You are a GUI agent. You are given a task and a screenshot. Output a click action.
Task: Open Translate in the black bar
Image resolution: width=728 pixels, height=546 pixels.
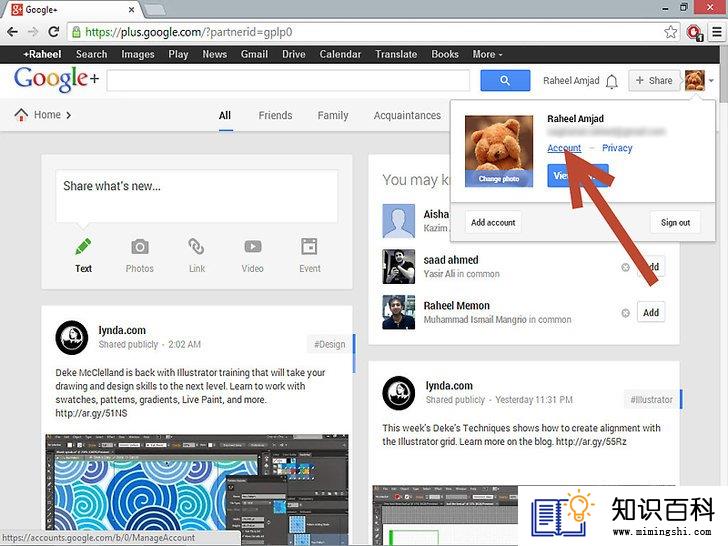click(396, 54)
